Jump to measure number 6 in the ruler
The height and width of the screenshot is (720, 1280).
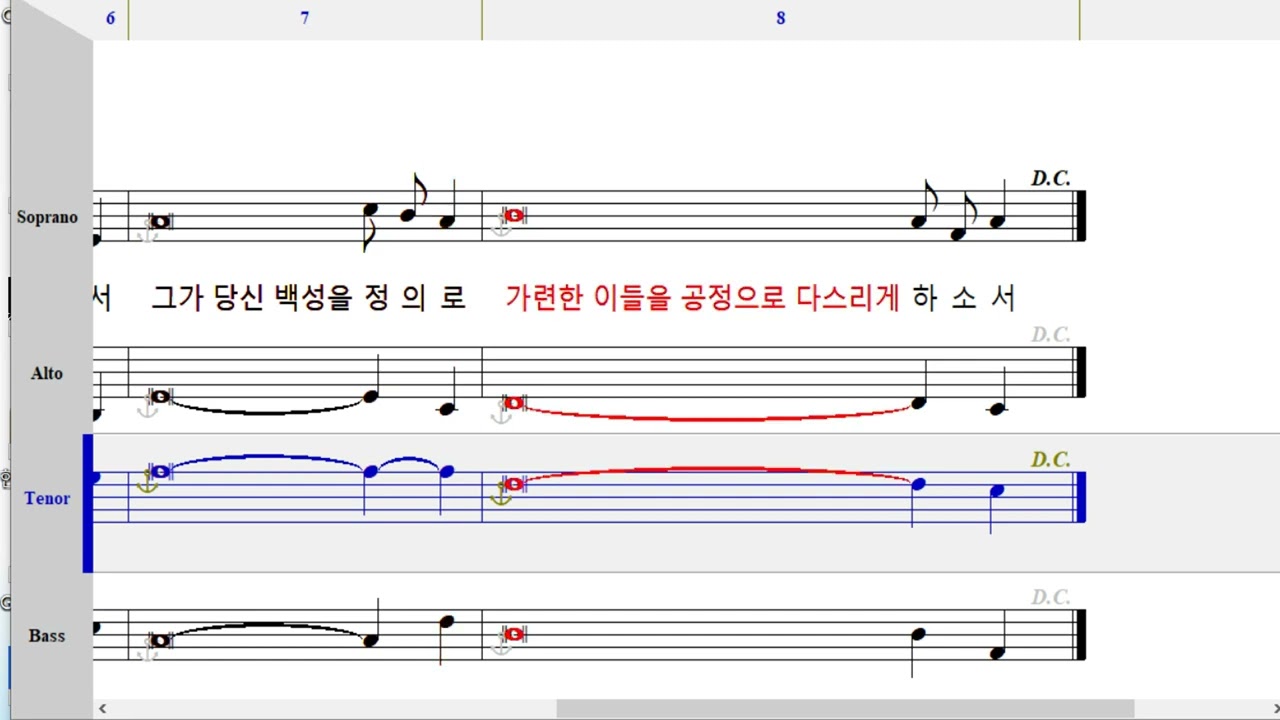pos(110,18)
